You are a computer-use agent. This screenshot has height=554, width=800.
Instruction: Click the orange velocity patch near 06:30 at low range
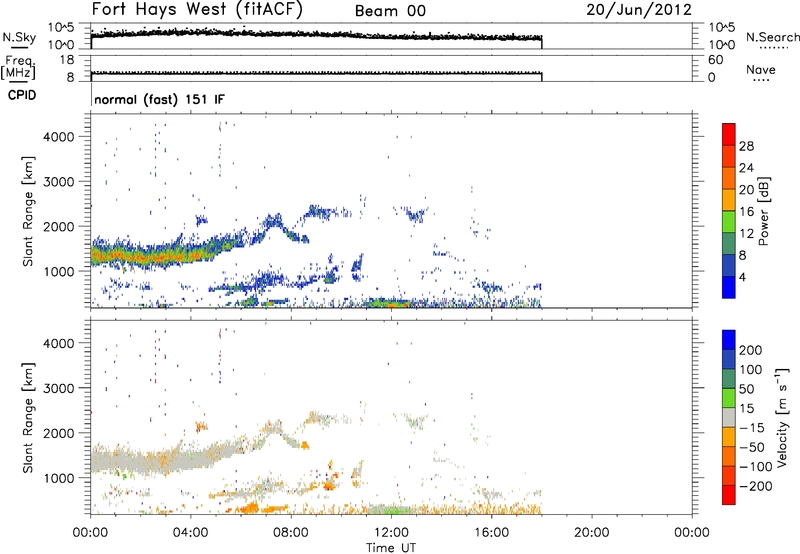249,507
